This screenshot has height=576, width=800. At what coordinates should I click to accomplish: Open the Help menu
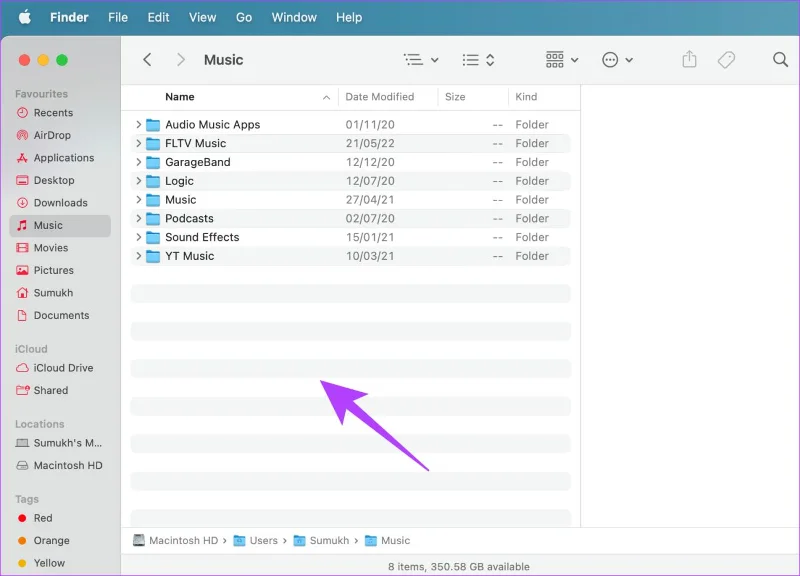pyautogui.click(x=349, y=17)
